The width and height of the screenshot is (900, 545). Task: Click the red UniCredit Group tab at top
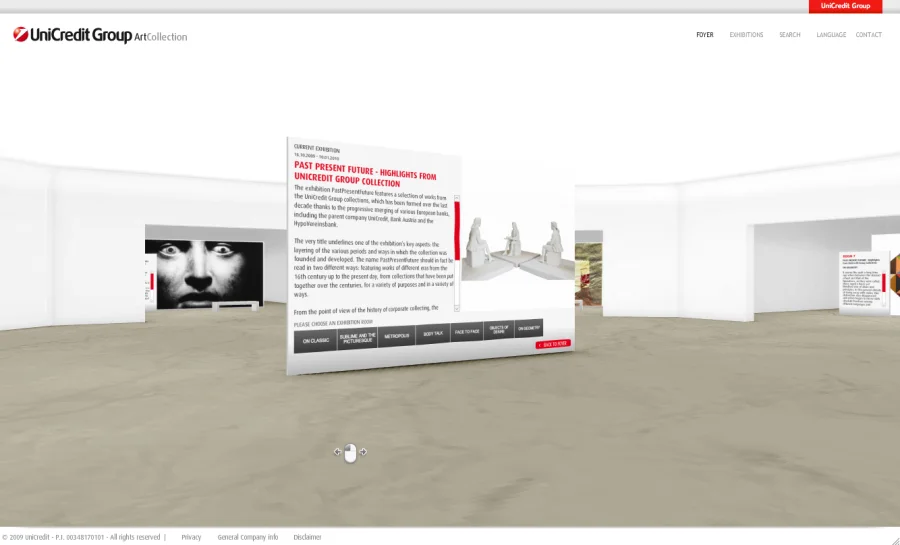pos(845,6)
